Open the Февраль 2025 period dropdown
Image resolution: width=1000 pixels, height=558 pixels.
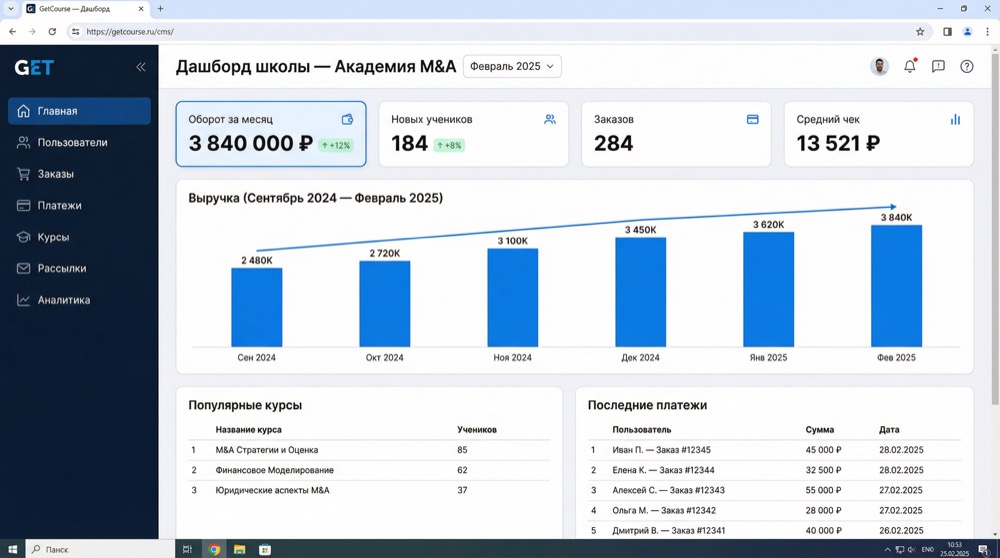click(x=512, y=67)
